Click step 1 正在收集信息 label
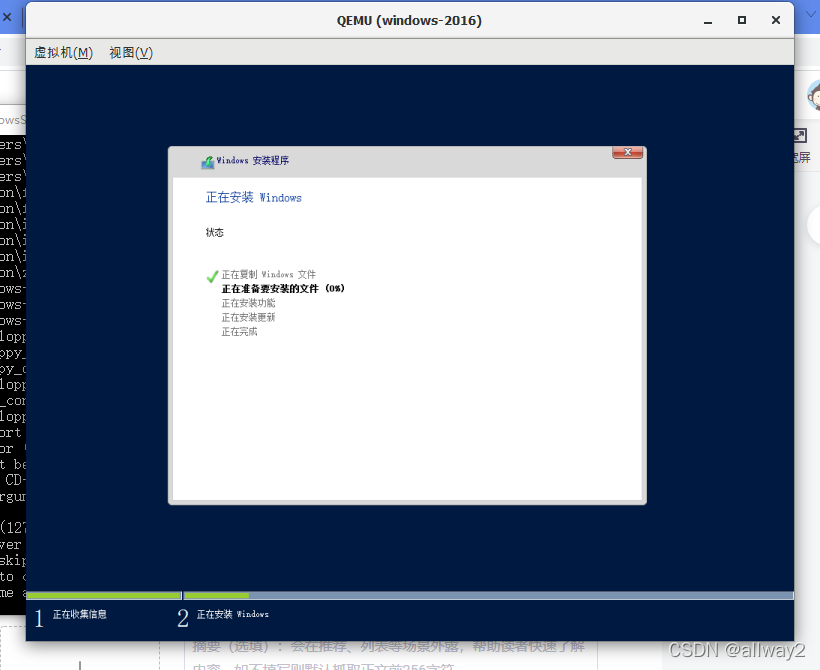 (x=79, y=615)
